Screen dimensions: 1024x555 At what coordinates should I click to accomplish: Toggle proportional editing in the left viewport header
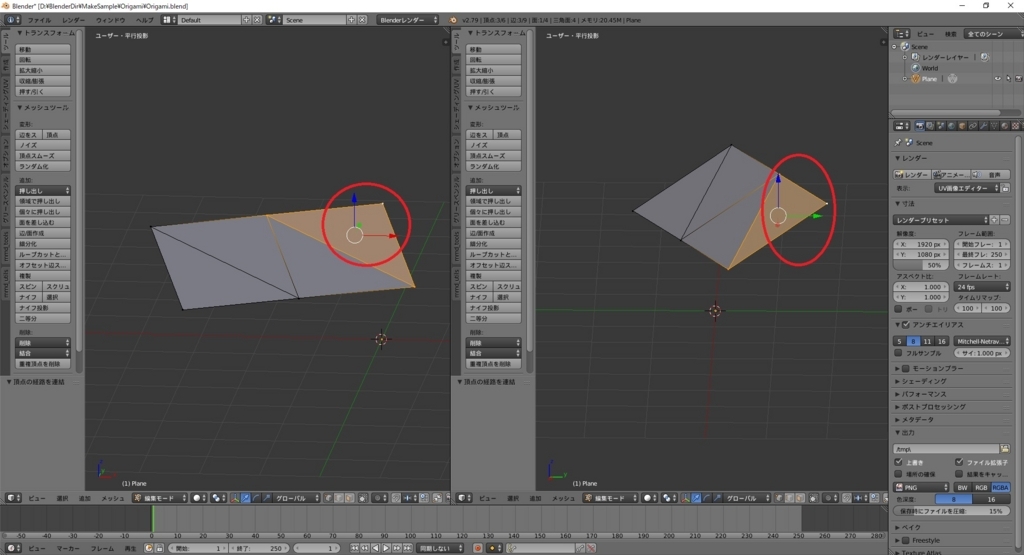click(x=379, y=498)
